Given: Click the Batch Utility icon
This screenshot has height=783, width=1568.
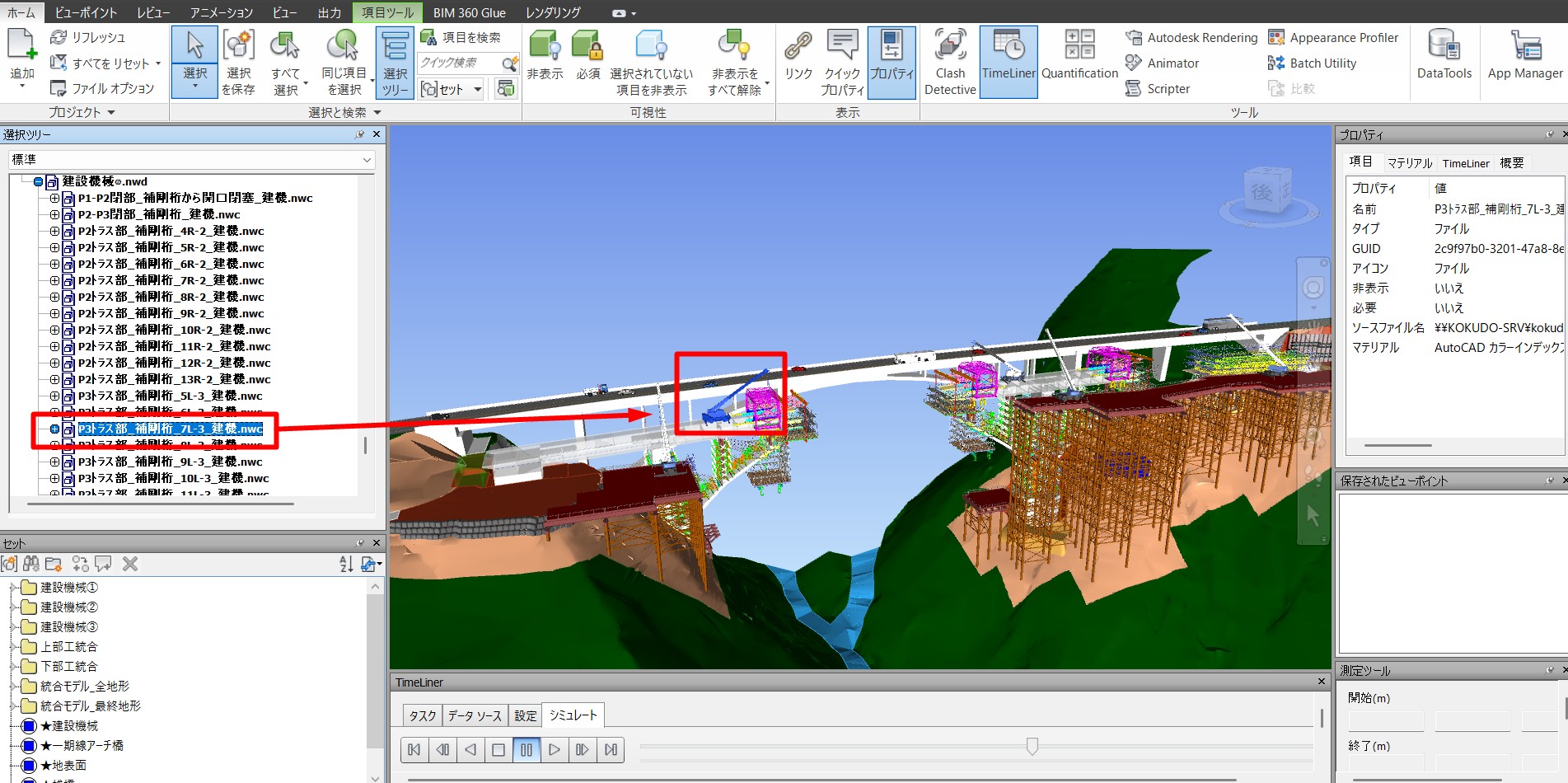Looking at the screenshot, I should [x=1276, y=63].
